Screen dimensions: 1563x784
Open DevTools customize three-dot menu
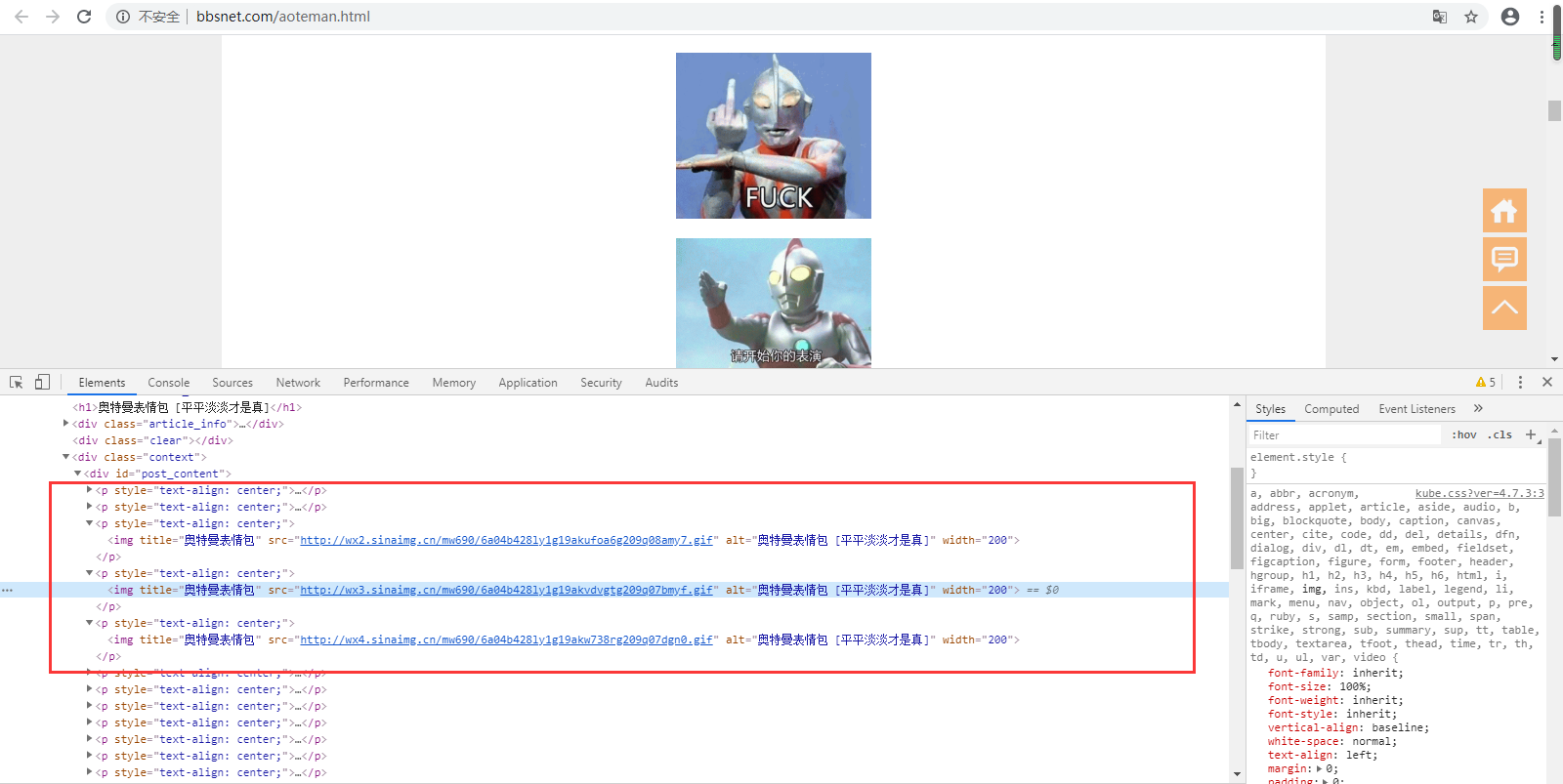(x=1520, y=383)
